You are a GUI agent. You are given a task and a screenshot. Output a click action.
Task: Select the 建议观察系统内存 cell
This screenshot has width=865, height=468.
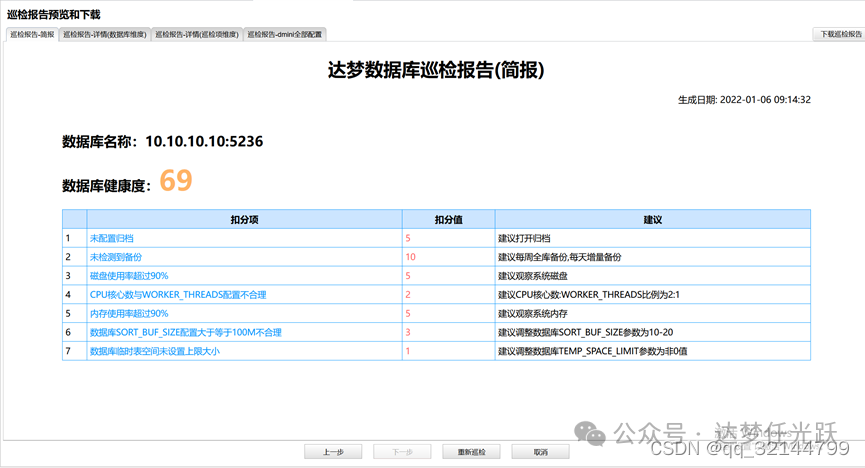[x=653, y=313]
